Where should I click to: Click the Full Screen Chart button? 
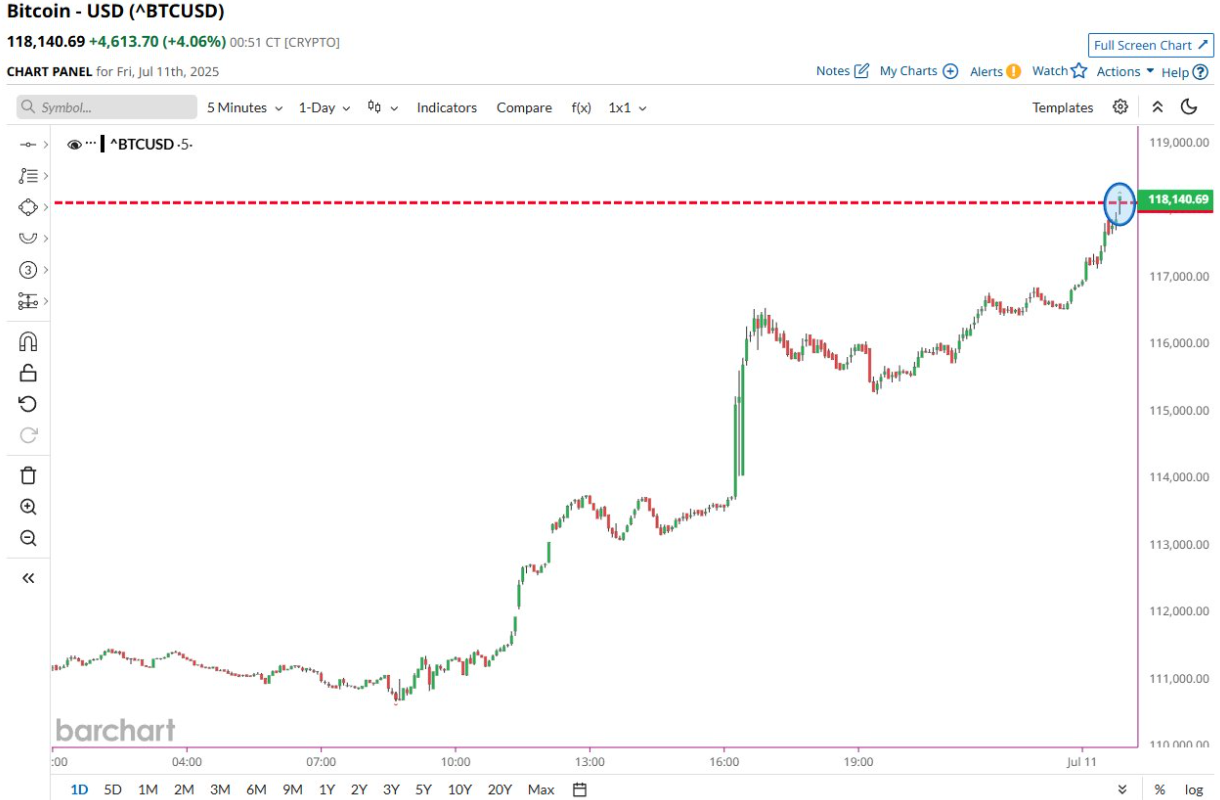(1150, 45)
